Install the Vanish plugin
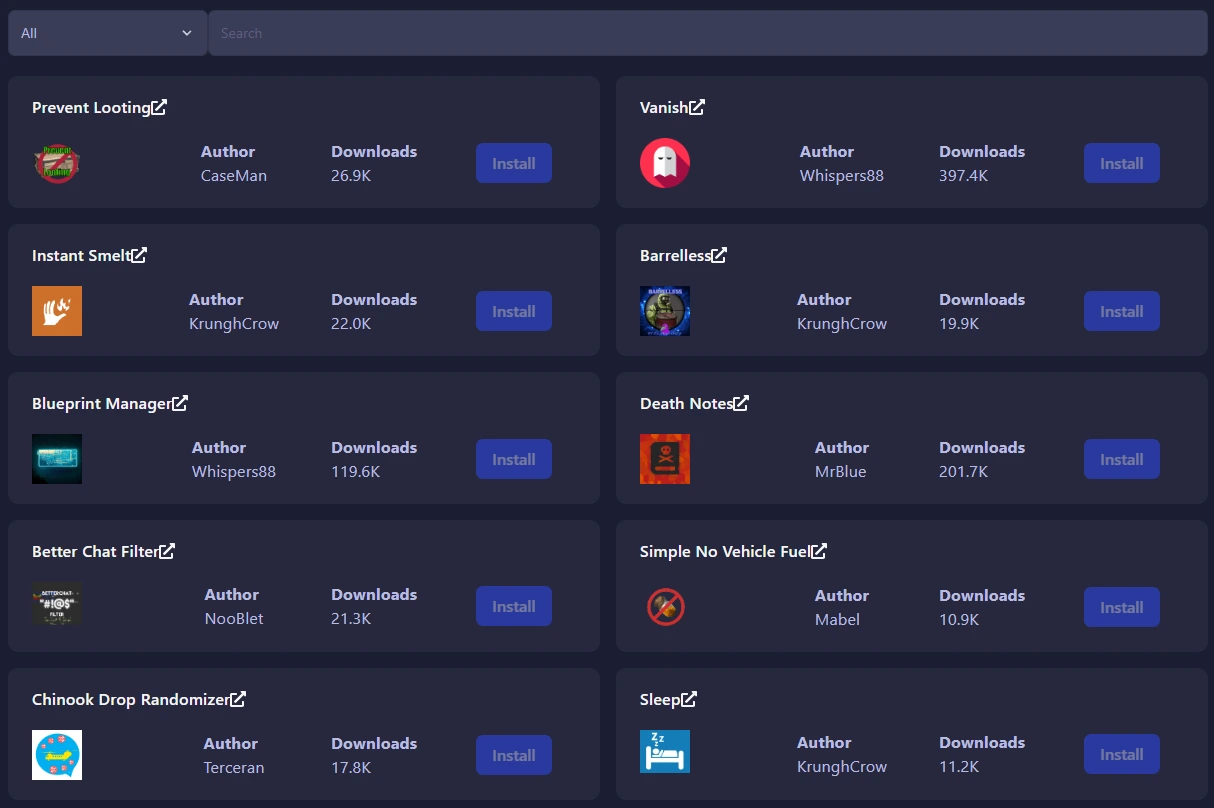 (x=1121, y=163)
